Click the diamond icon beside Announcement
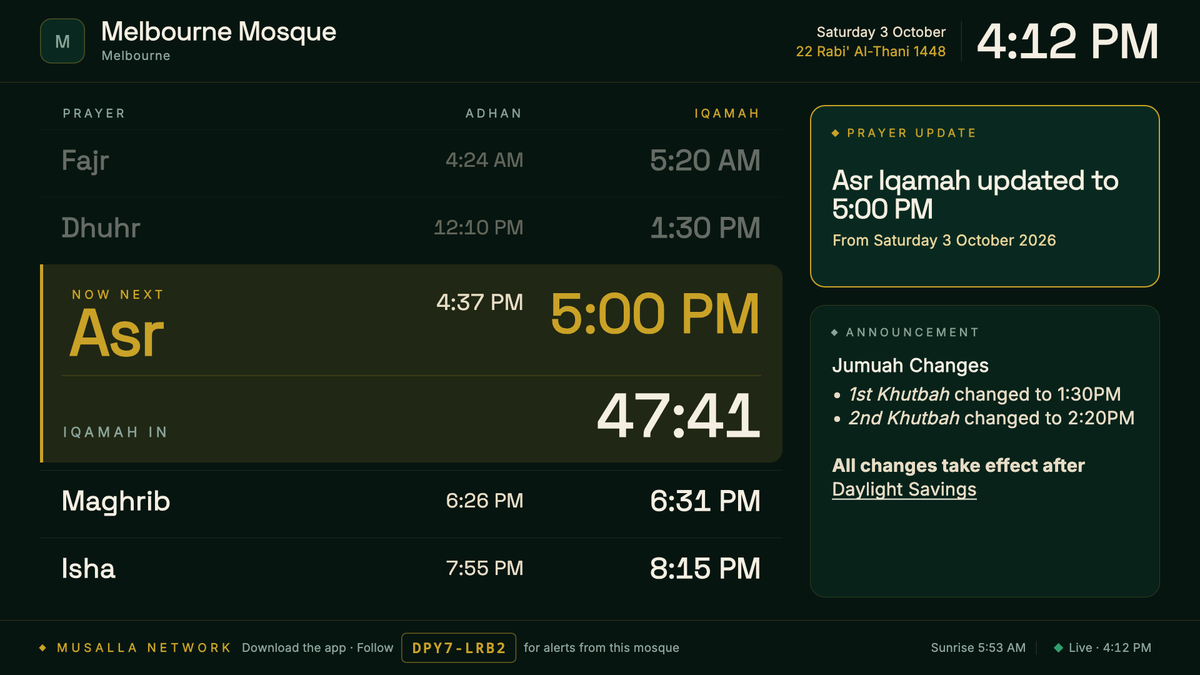The height and width of the screenshot is (675, 1200). (835, 332)
